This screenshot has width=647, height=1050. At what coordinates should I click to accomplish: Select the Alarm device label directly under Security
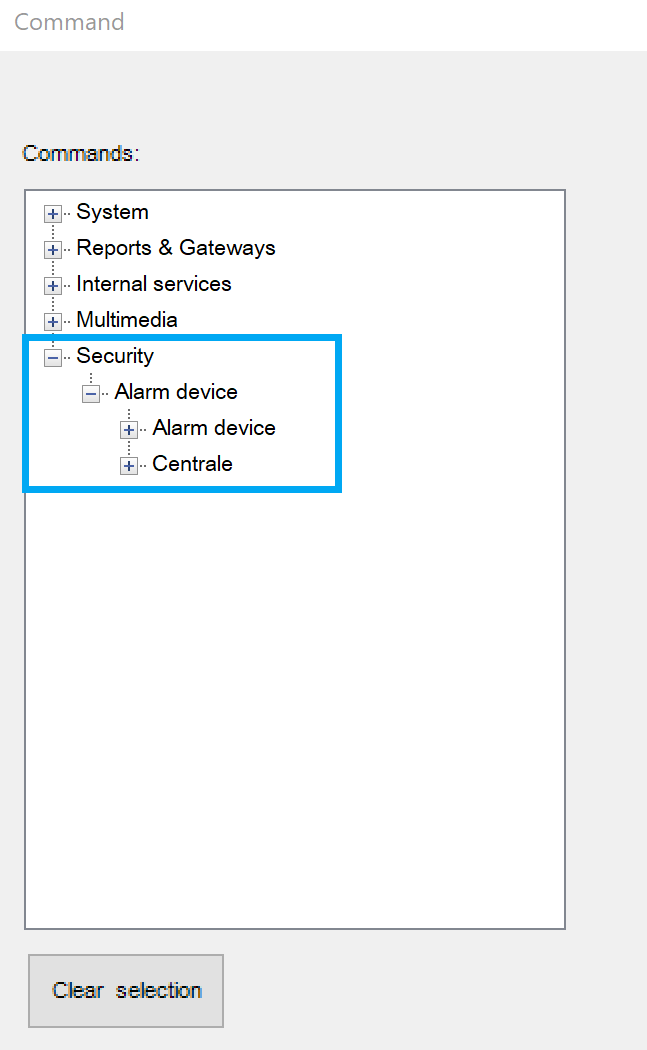176,392
